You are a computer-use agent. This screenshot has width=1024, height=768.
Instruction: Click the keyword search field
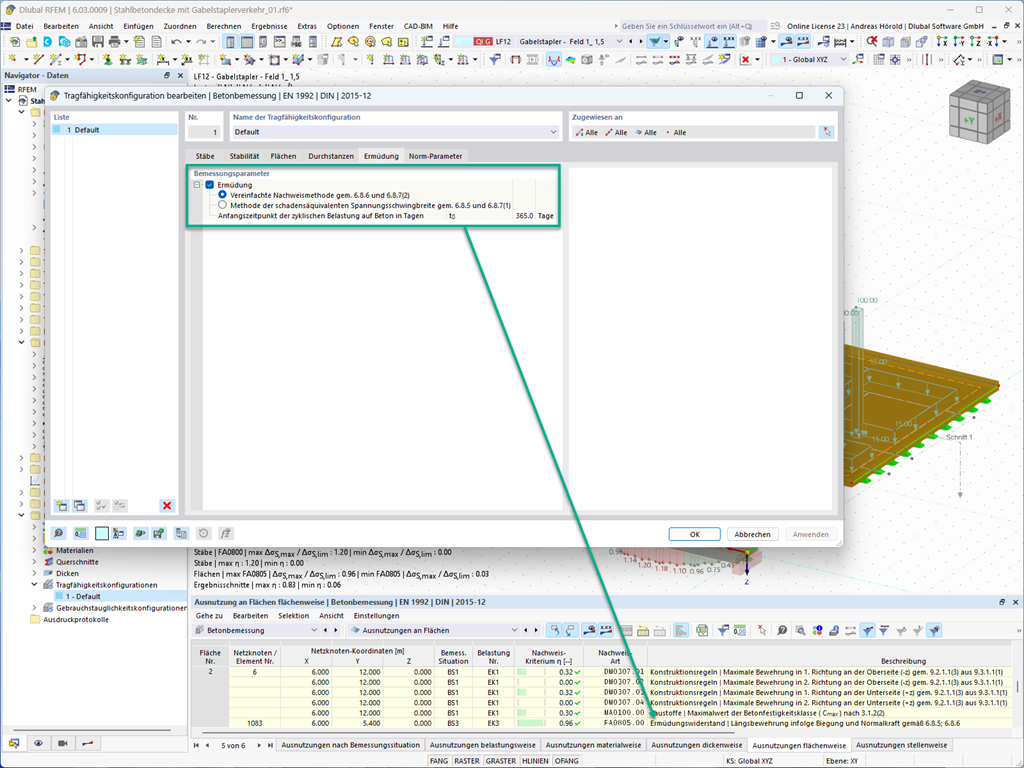(x=692, y=26)
